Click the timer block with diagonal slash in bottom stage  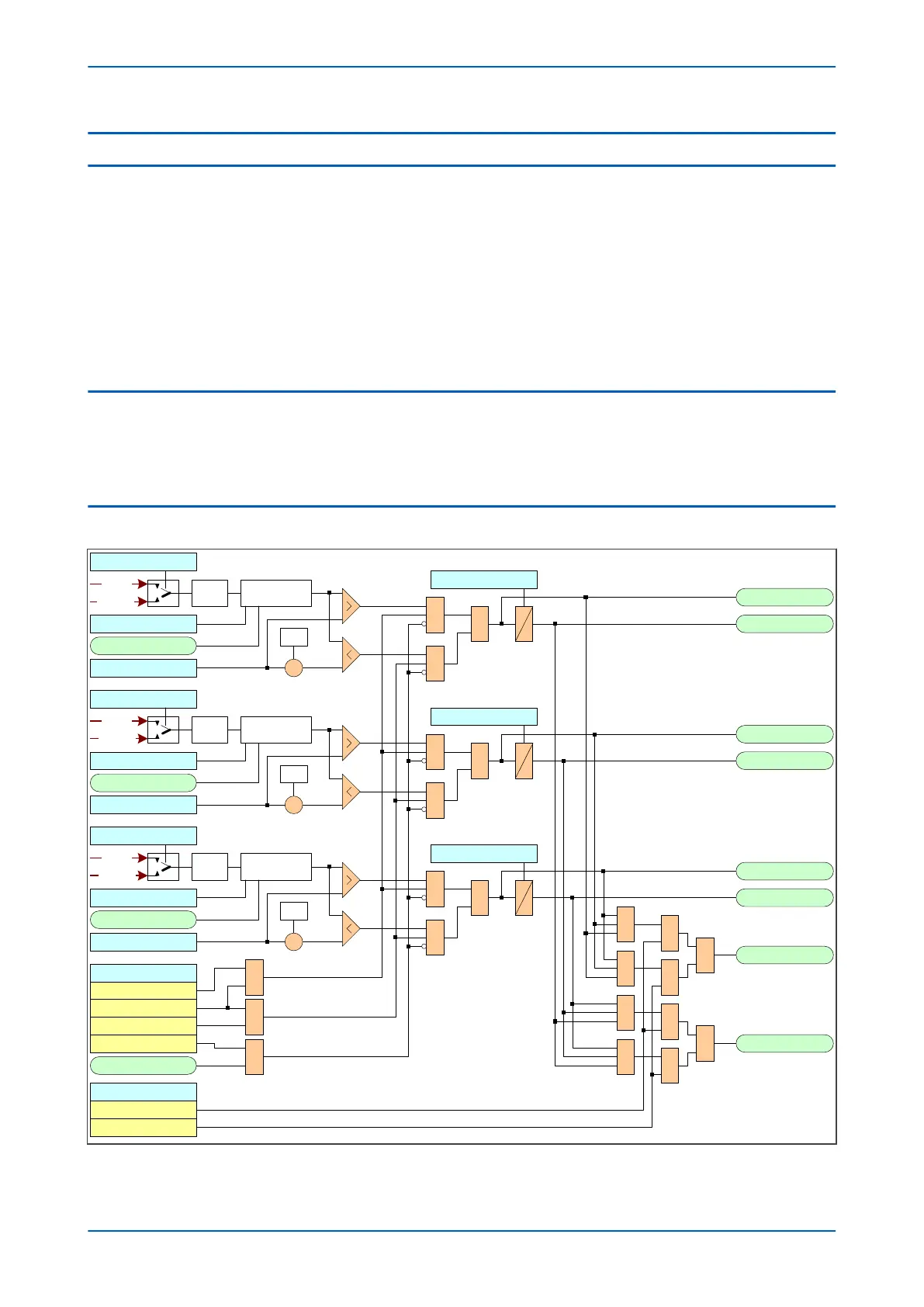pos(524,898)
